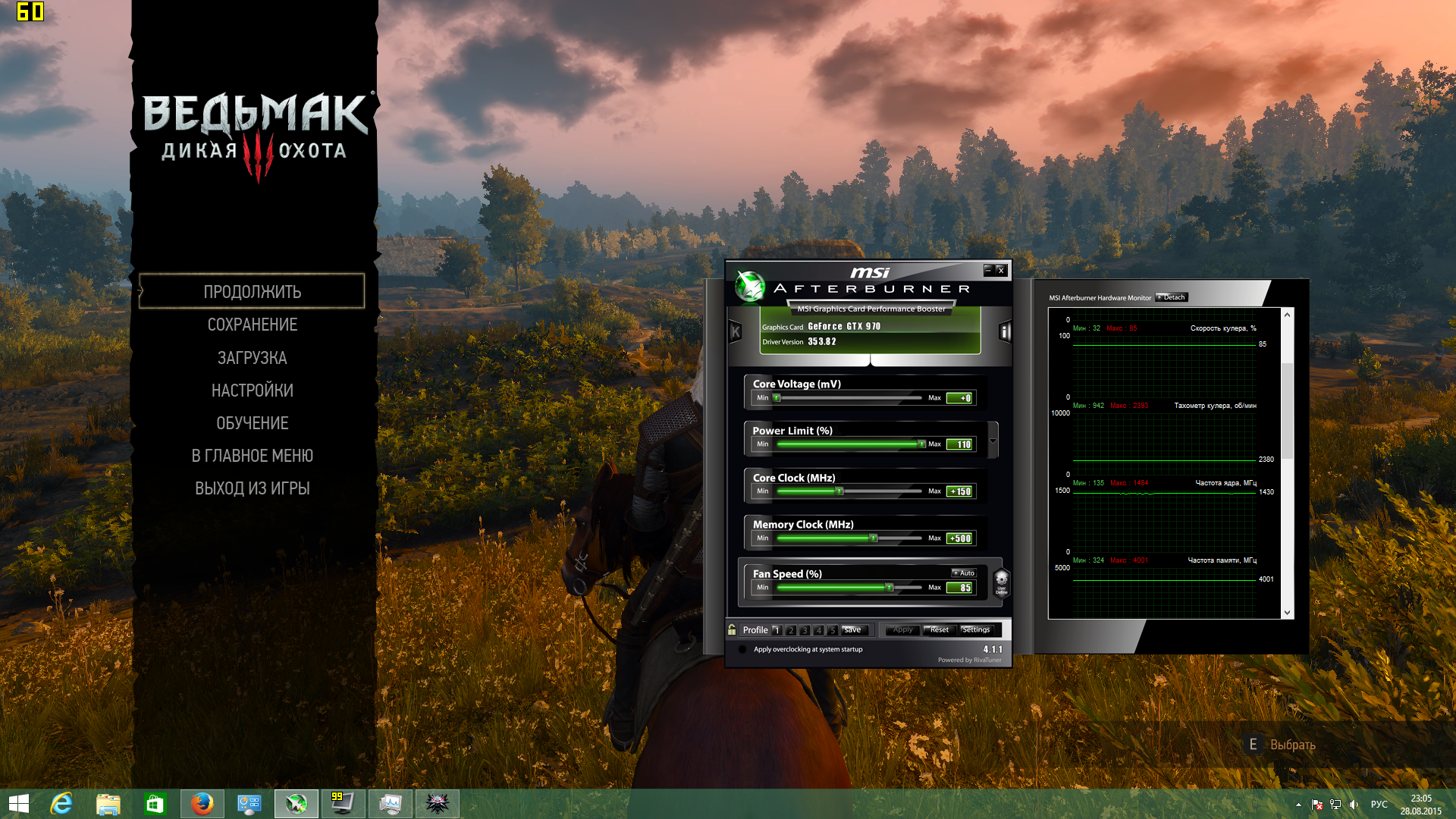Choose ЗАГРУЗКА from the game menu
1456x819 pixels.
pos(252,358)
